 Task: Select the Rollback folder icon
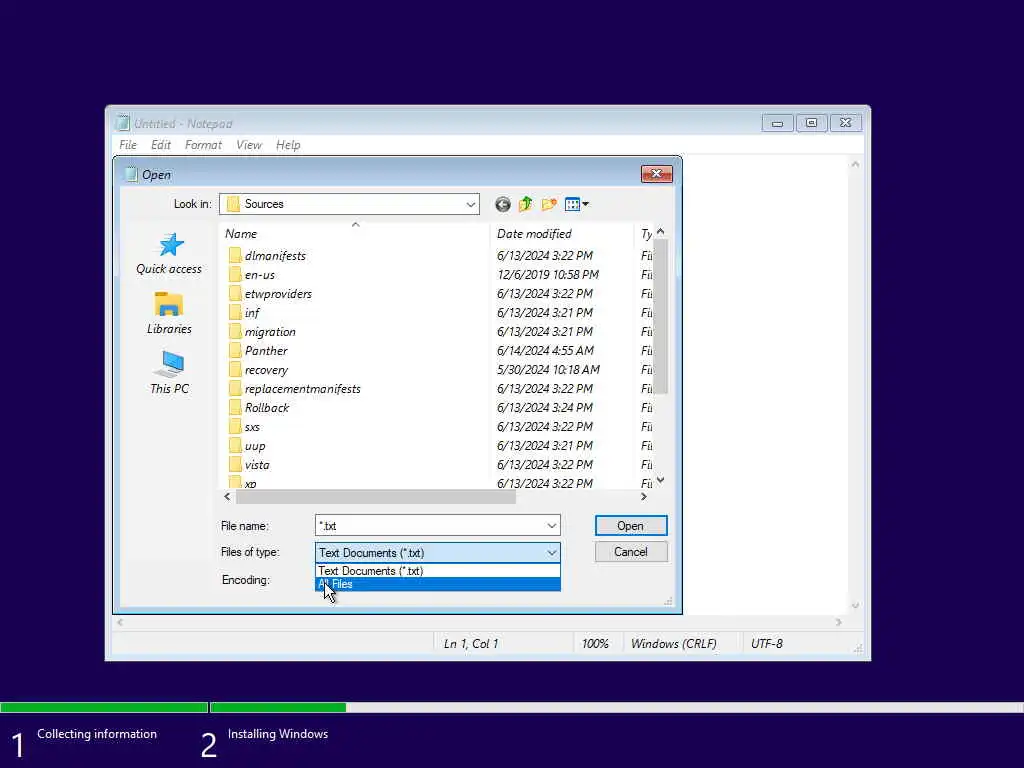coord(235,408)
